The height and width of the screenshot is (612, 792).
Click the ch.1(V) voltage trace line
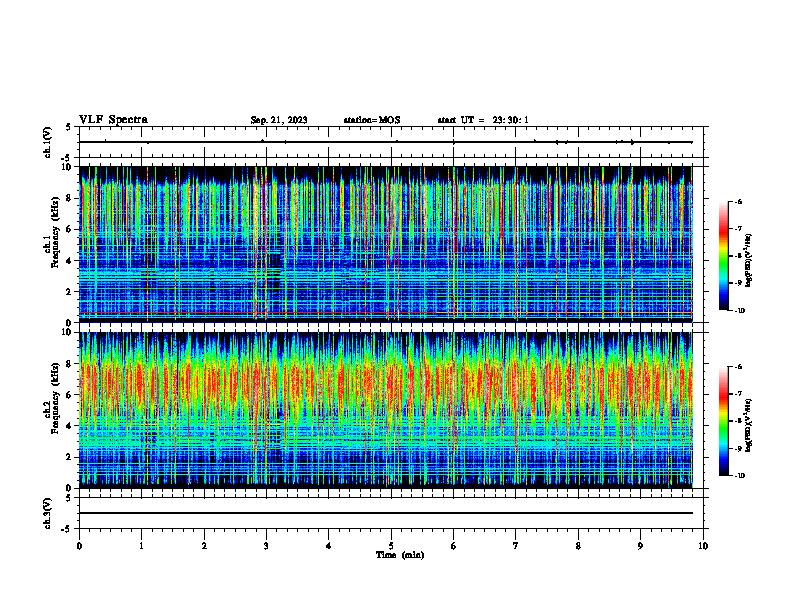[386, 142]
